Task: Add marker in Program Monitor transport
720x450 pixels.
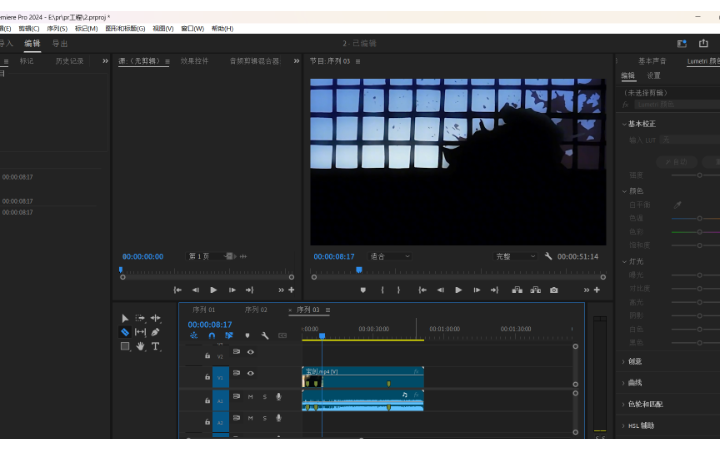Action: tap(363, 290)
